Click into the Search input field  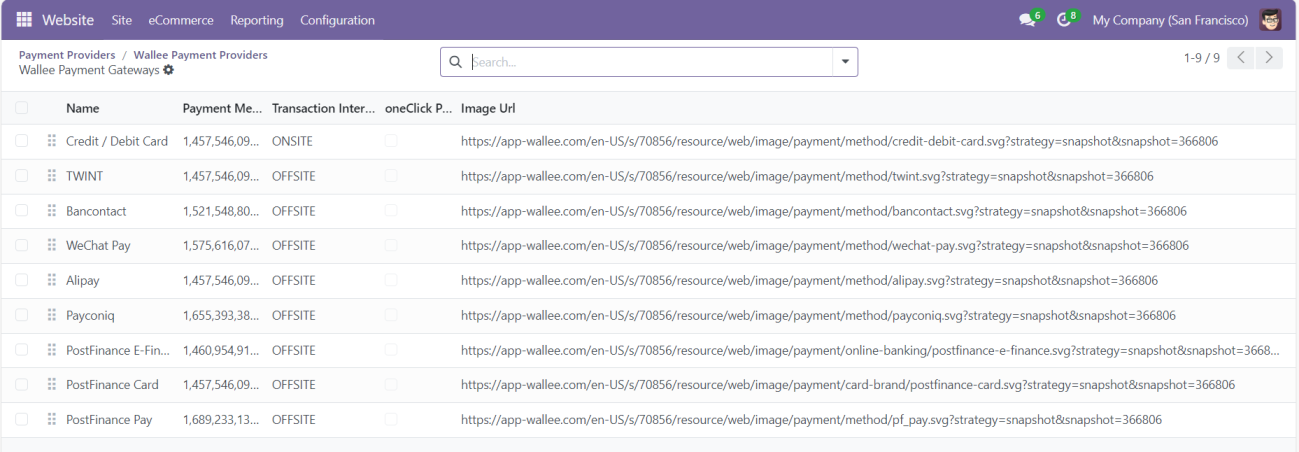click(x=650, y=62)
